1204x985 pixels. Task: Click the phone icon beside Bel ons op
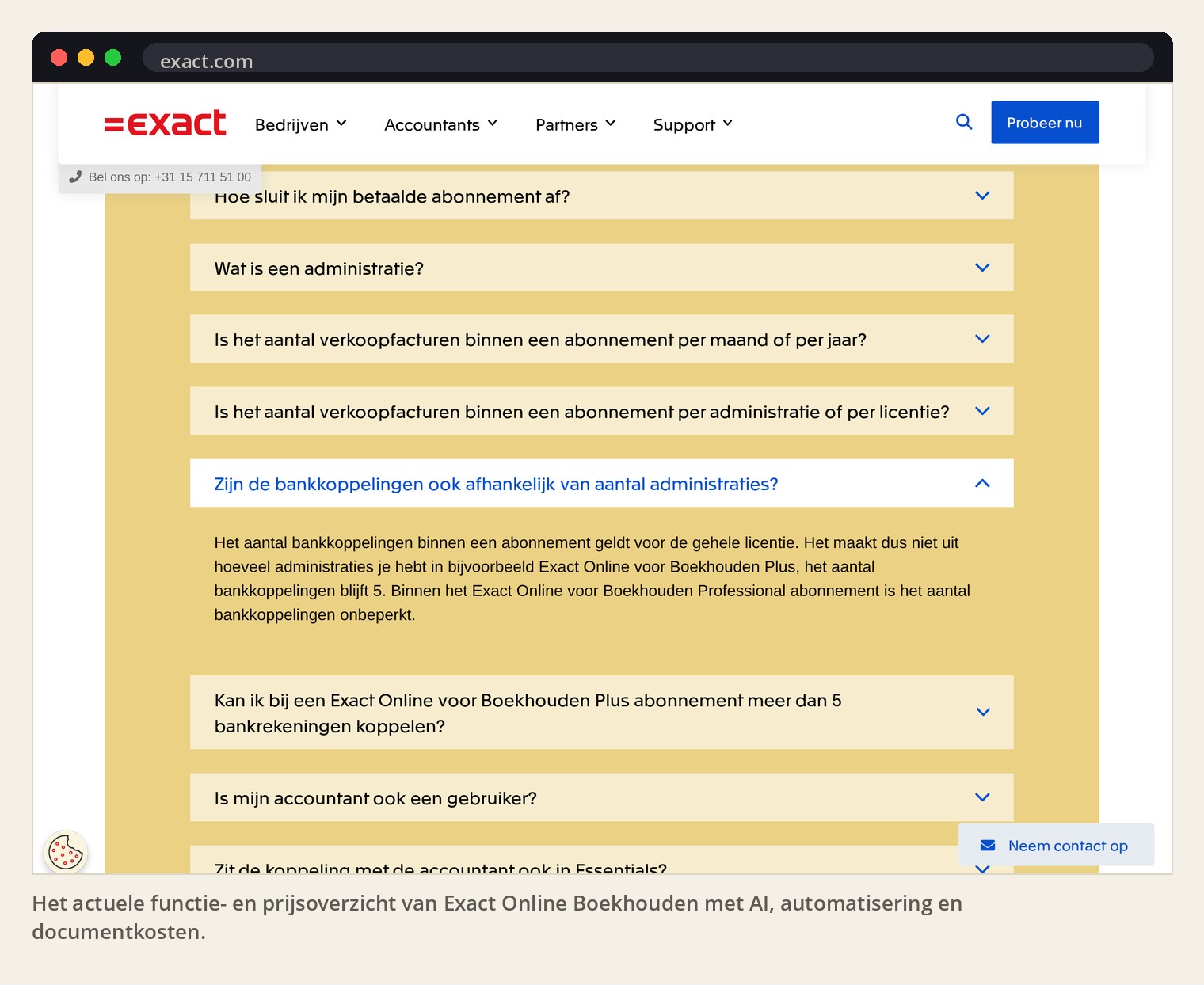pos(75,177)
